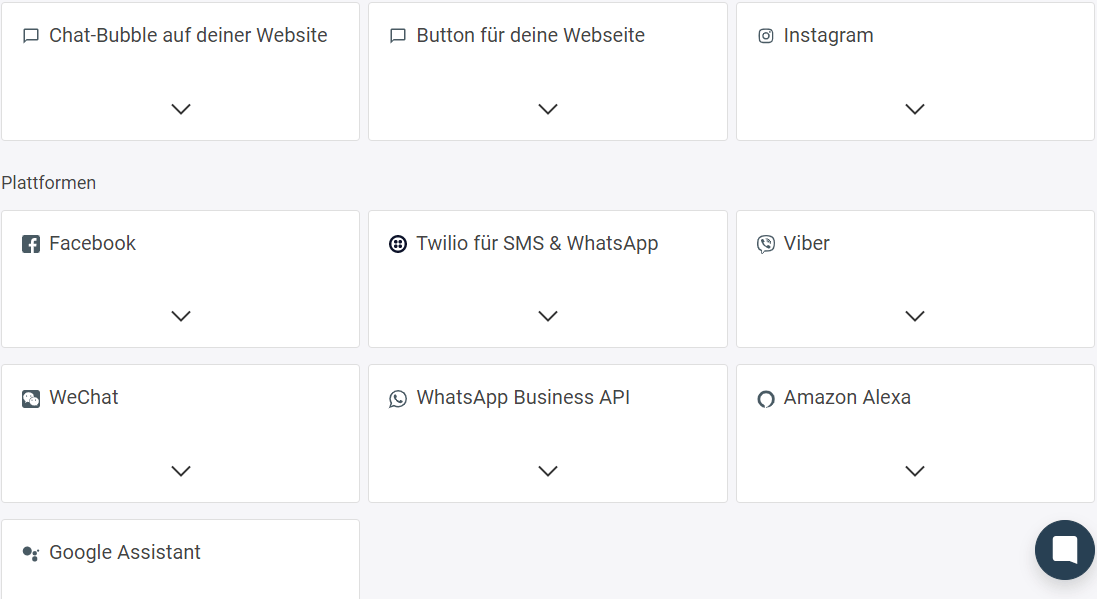Open the Amazon Alexa channel card
Screen dimensions: 1097x599
tap(914, 471)
